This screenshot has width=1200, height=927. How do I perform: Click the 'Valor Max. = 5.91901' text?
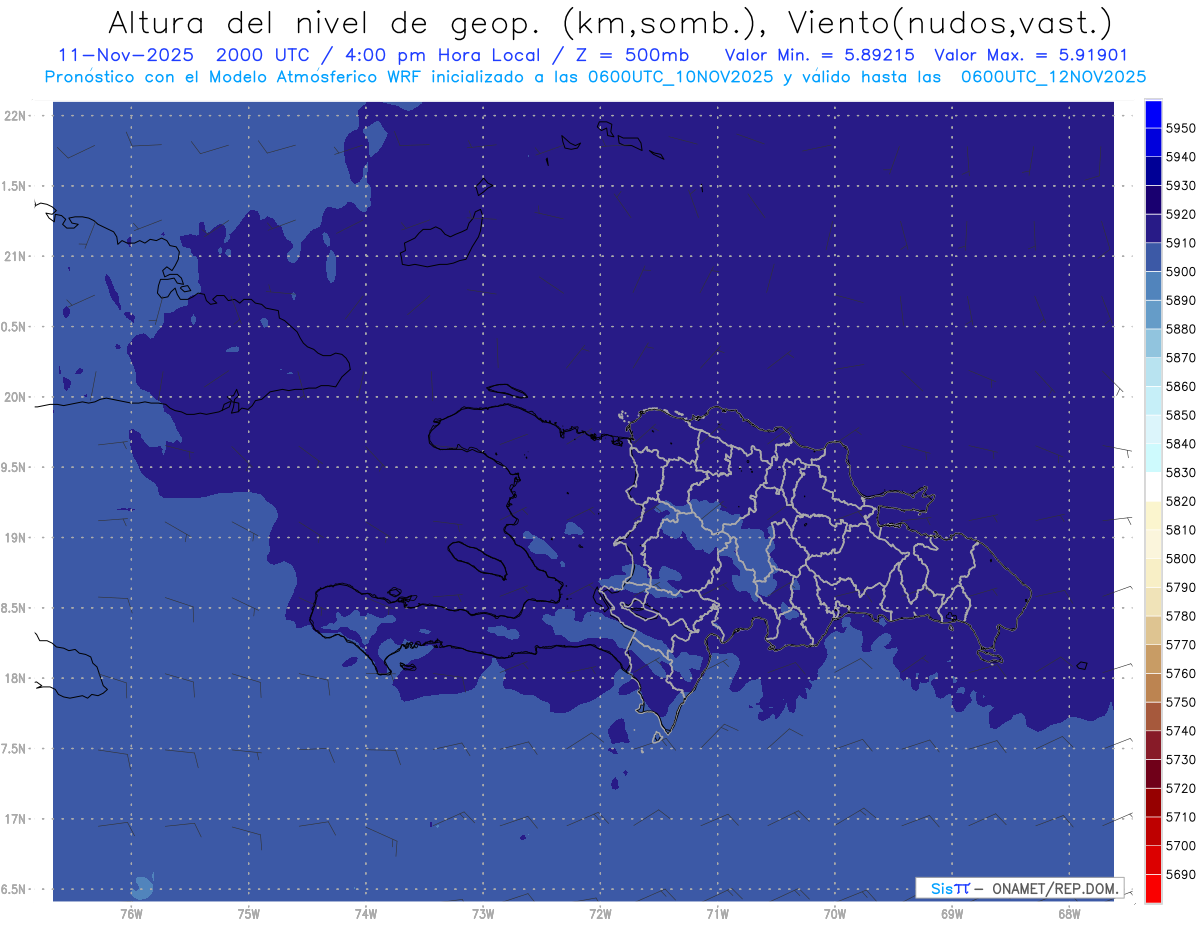(1030, 55)
